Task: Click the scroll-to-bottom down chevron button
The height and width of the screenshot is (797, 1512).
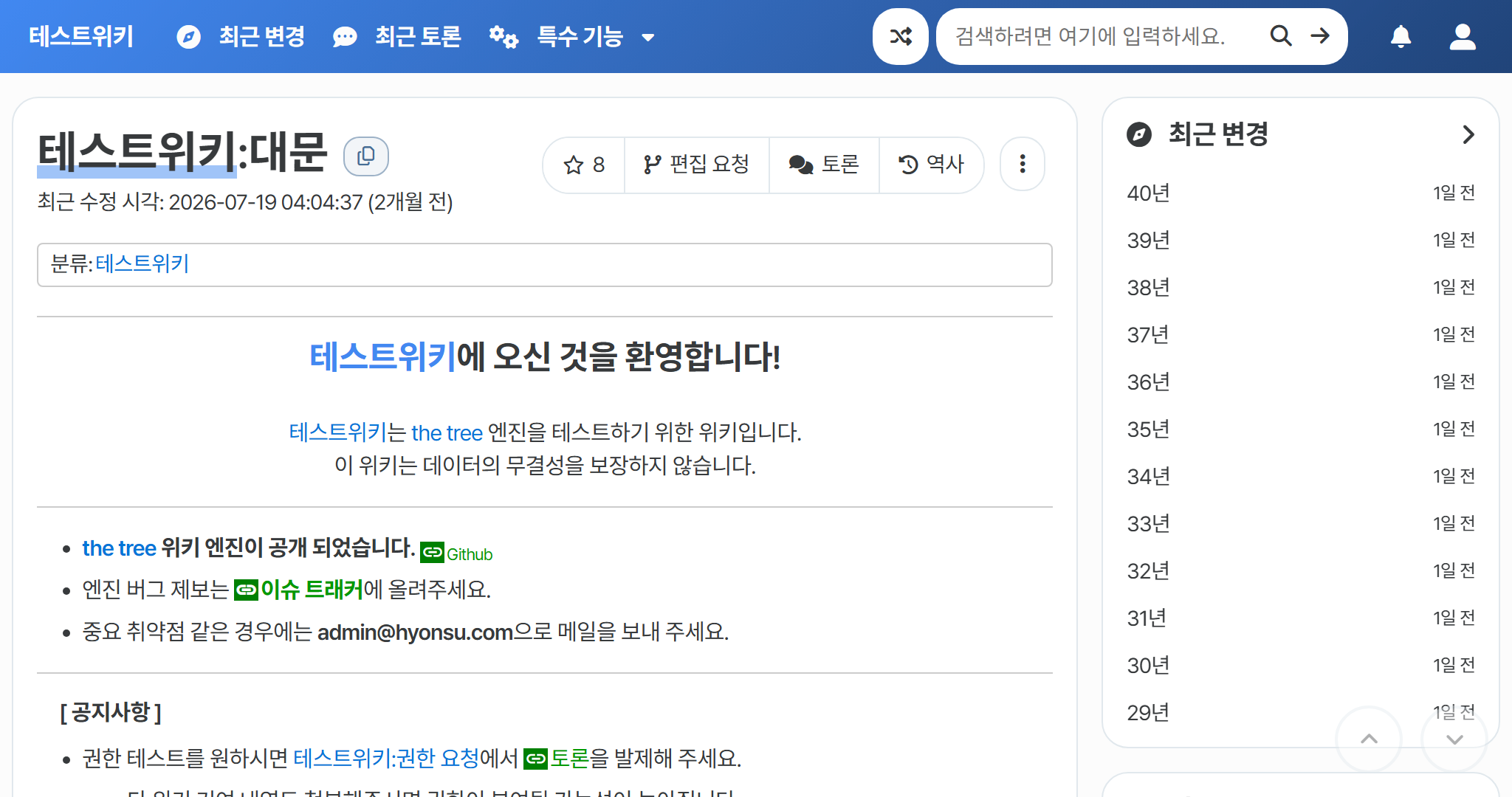Action: [x=1454, y=739]
